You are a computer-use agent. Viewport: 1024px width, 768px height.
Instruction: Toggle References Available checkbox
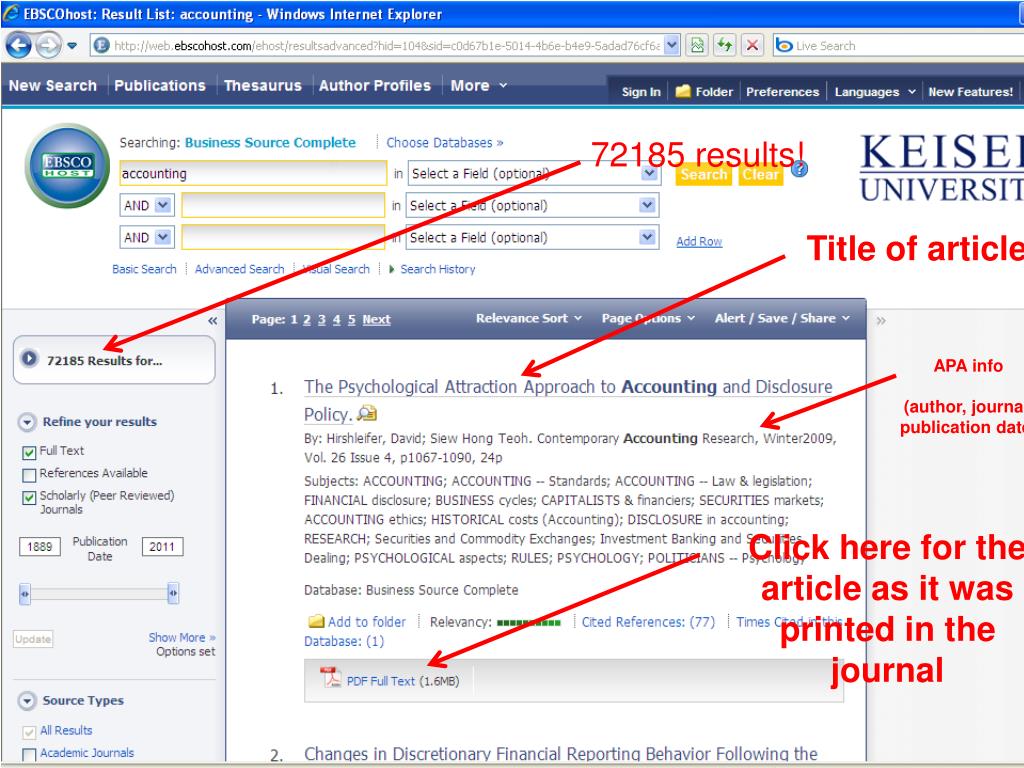(29, 475)
